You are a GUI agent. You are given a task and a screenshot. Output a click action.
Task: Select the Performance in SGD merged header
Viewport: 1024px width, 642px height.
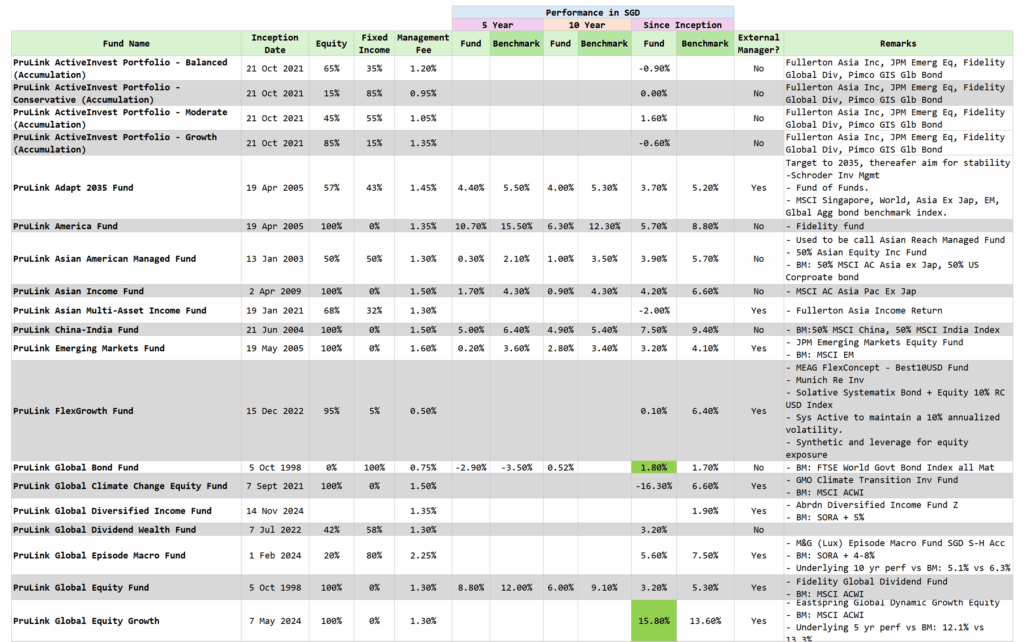[593, 11]
